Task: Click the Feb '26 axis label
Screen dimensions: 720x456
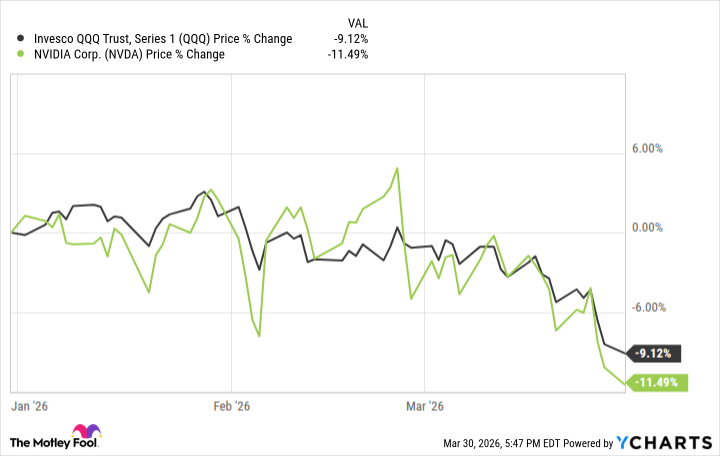Action: [x=231, y=406]
